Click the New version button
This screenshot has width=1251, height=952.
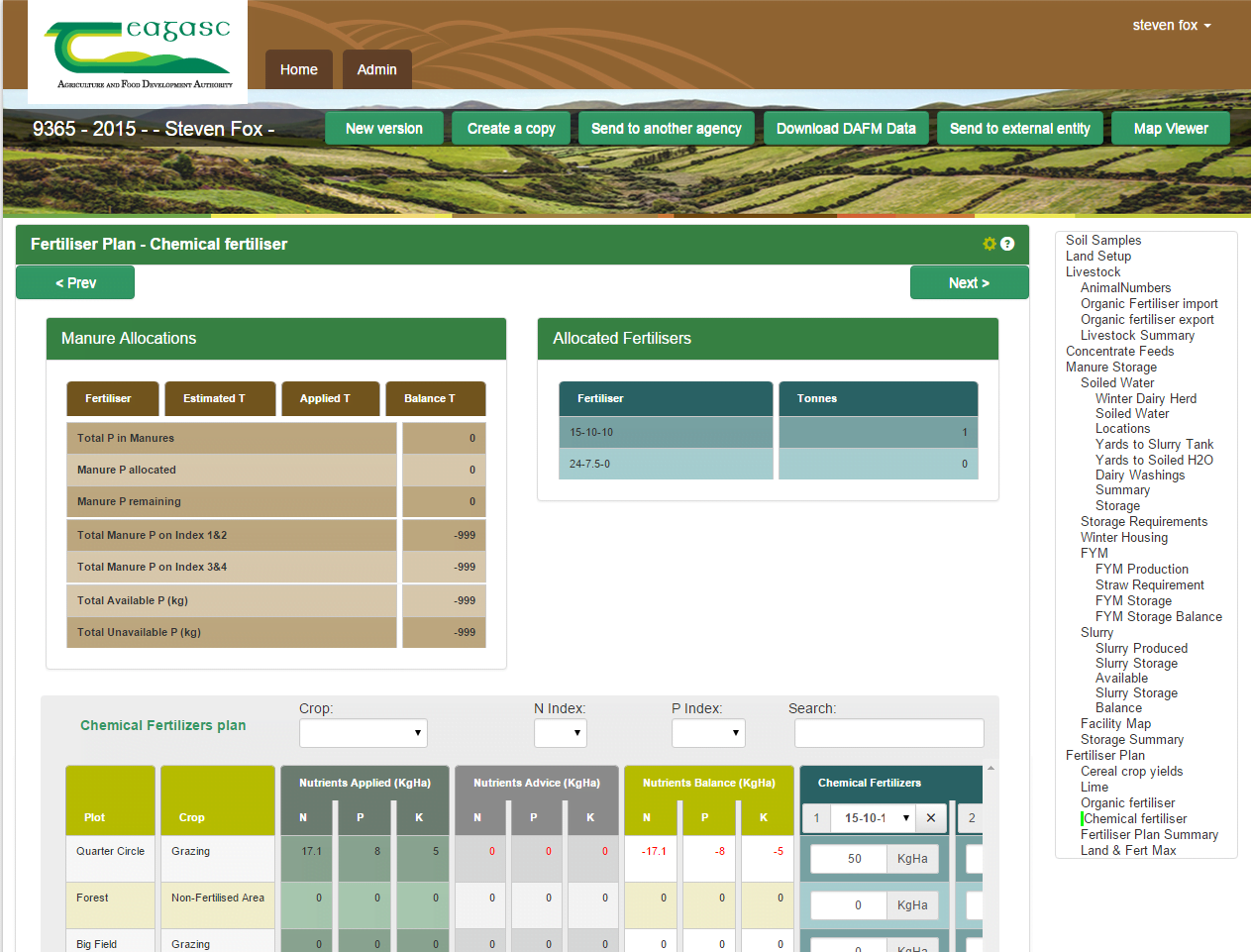tap(383, 129)
